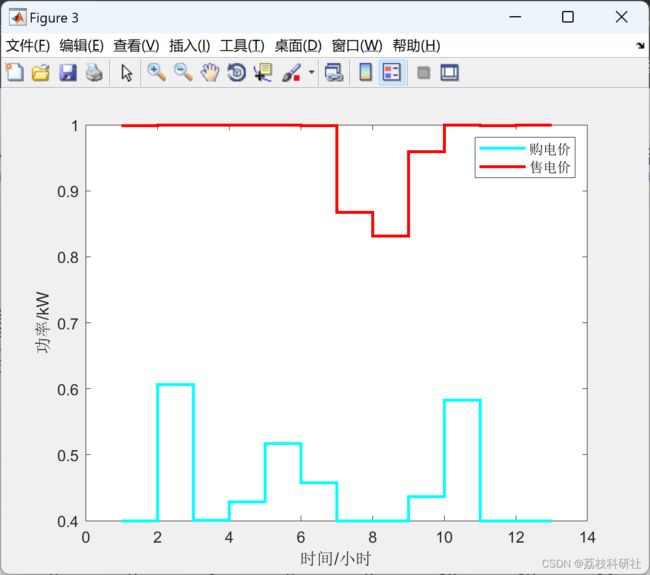Enable the Data Cursor tool
Viewport: 650px width, 575px height.
[x=263, y=73]
